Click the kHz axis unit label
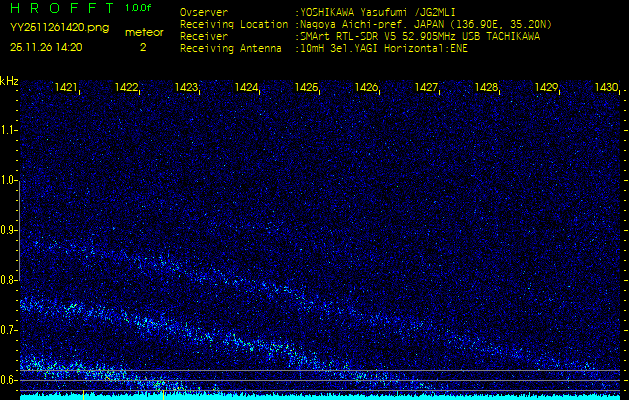The height and width of the screenshot is (400, 629). point(9,81)
